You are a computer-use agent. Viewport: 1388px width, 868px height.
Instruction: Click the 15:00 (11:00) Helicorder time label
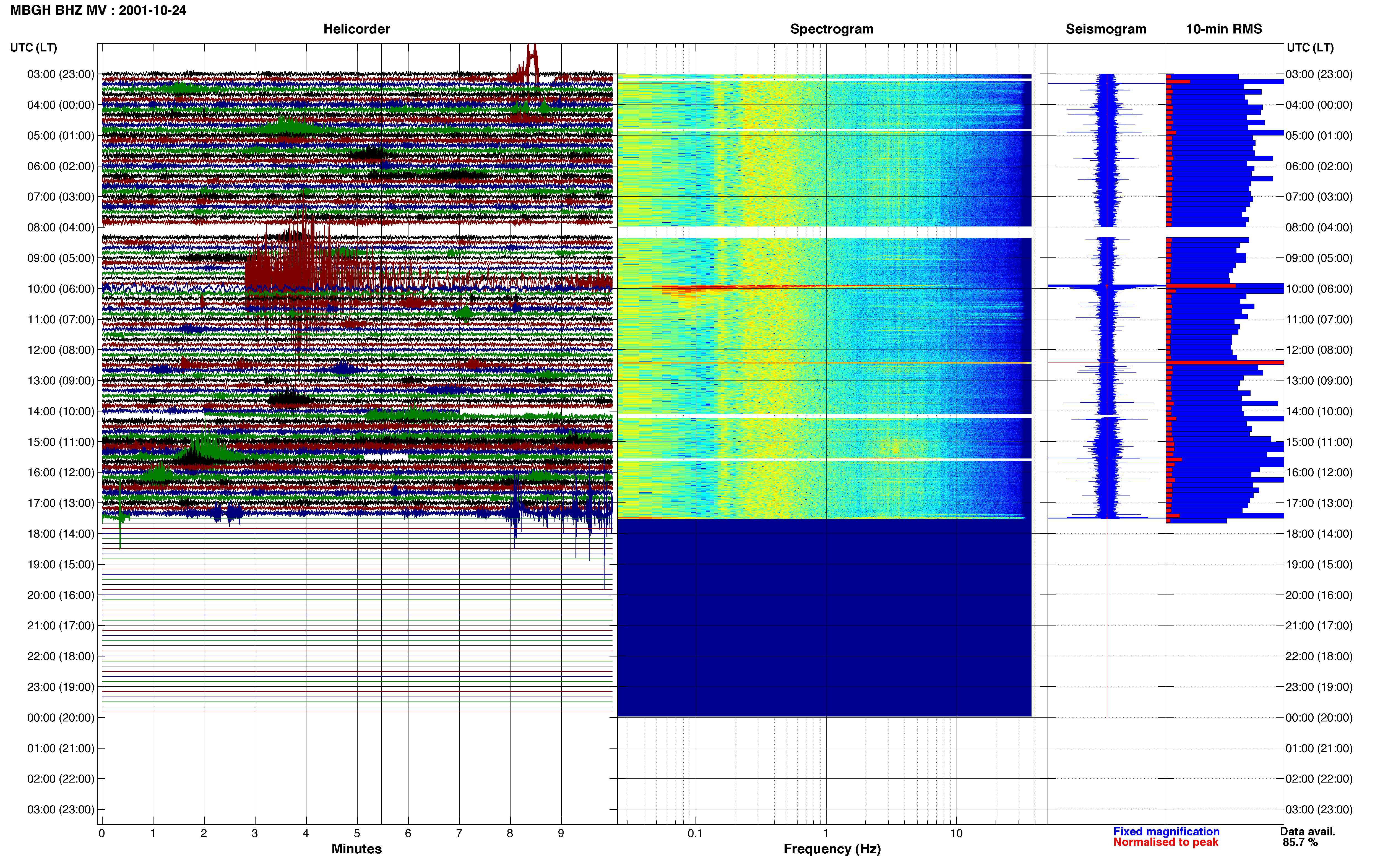[x=61, y=442]
